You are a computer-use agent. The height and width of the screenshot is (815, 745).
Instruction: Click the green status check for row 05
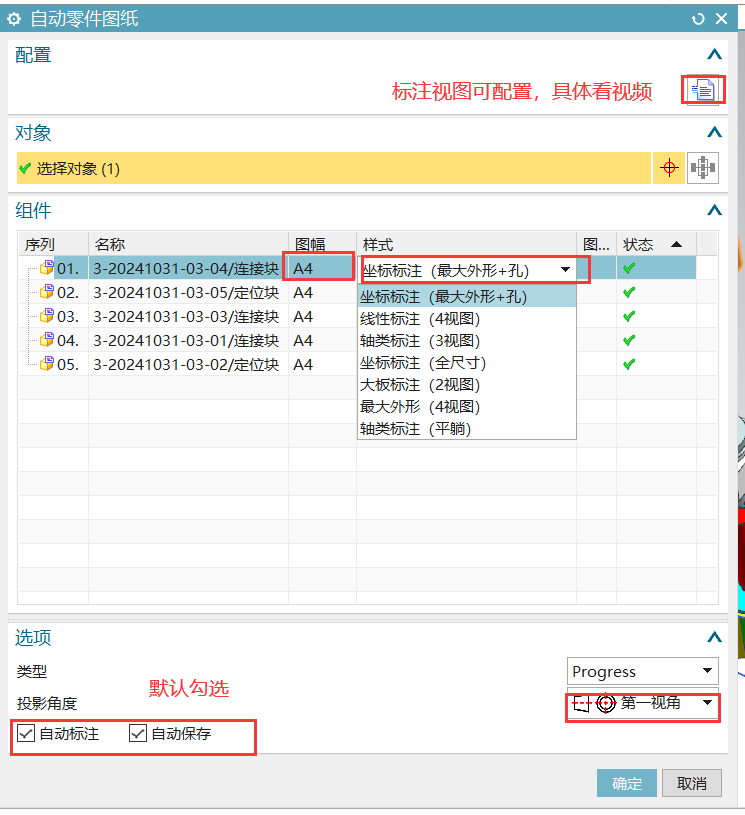629,364
